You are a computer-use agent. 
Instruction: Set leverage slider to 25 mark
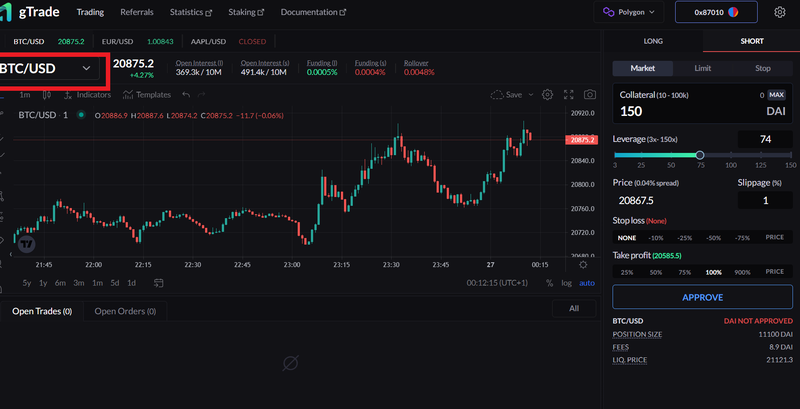point(641,155)
